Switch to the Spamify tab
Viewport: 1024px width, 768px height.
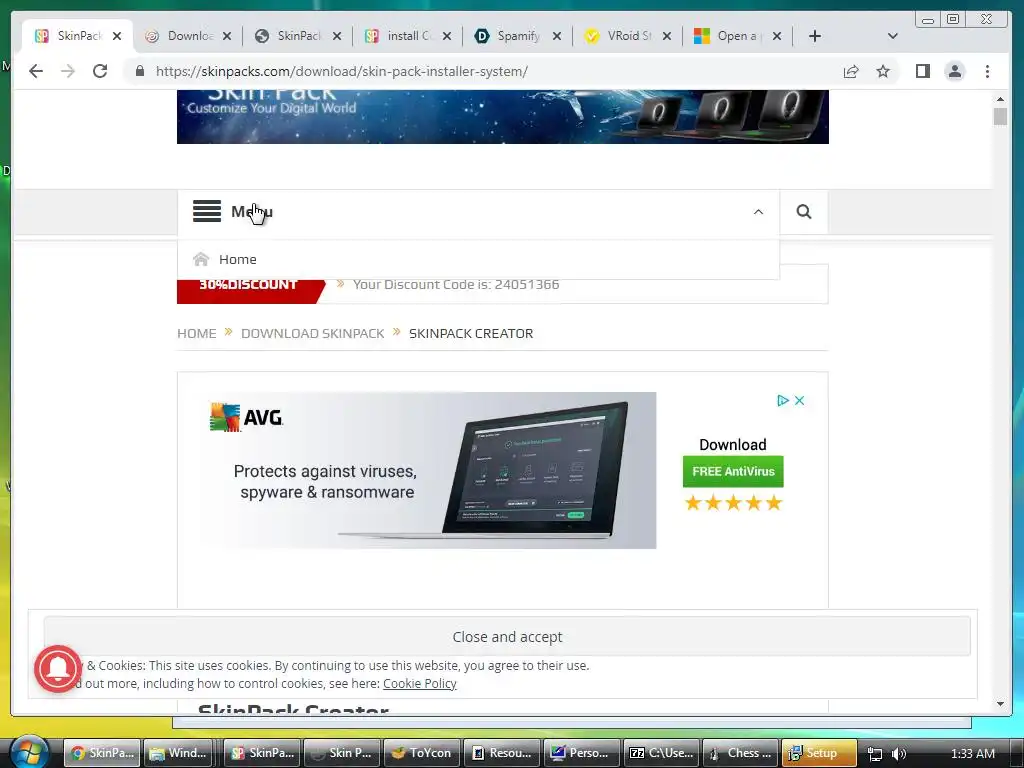pyautogui.click(x=518, y=36)
